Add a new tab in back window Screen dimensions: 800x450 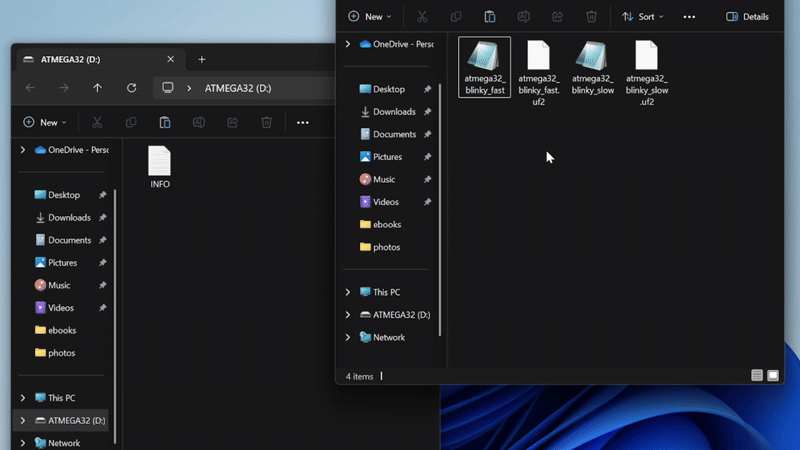202,59
